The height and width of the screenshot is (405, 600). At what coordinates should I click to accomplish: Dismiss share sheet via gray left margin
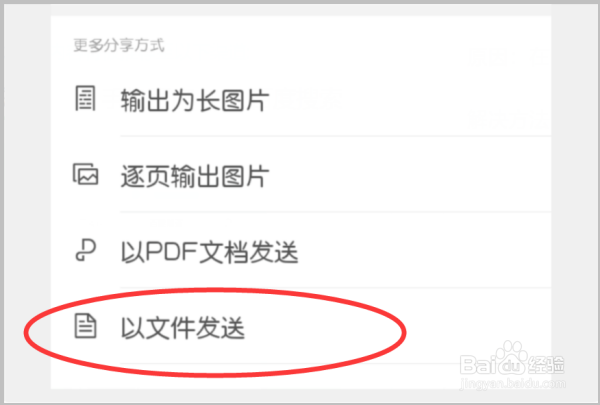(28, 203)
